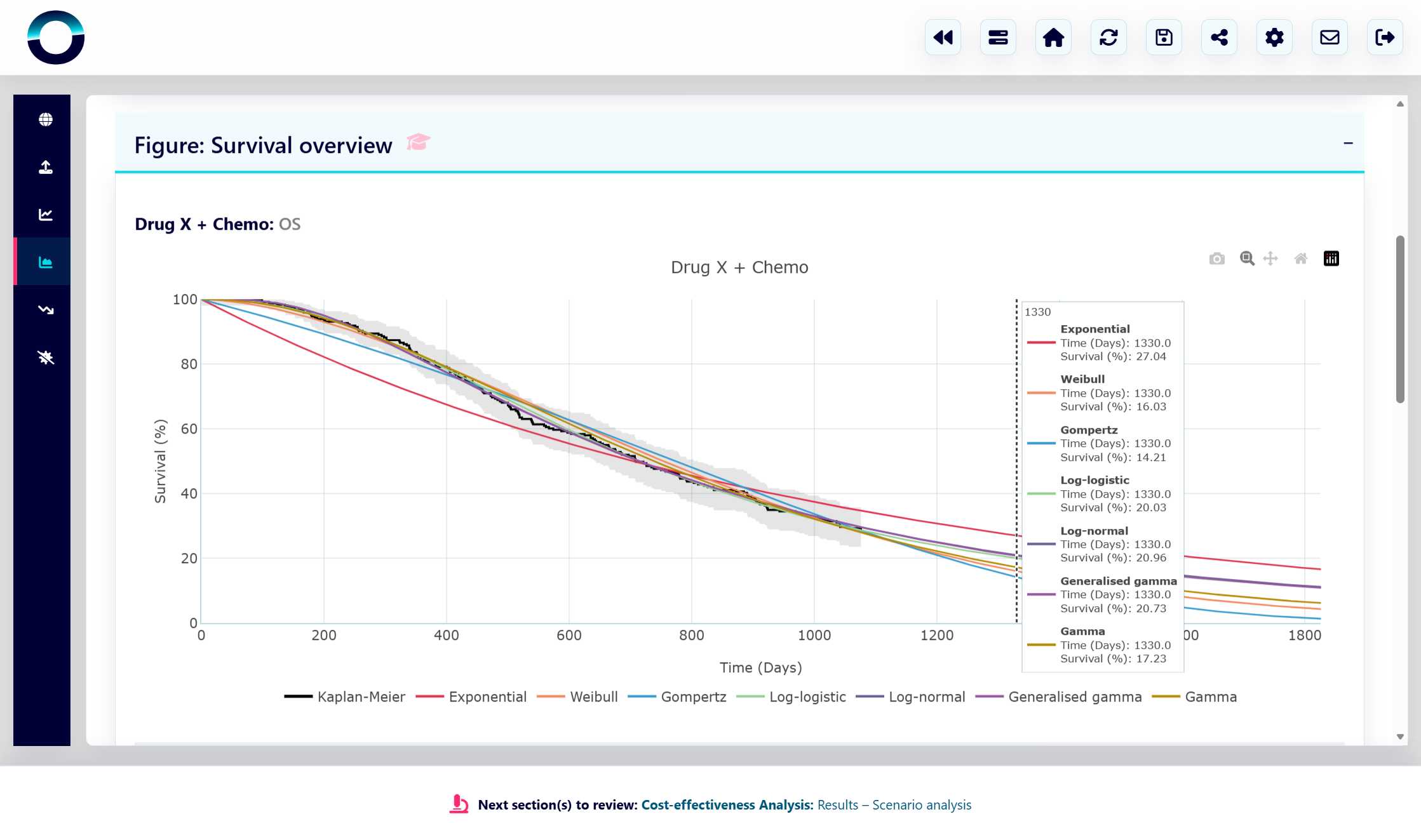This screenshot has height=840, width=1421.
Task: Toggle Kaplan-Meier trace in legend
Action: pyautogui.click(x=344, y=697)
